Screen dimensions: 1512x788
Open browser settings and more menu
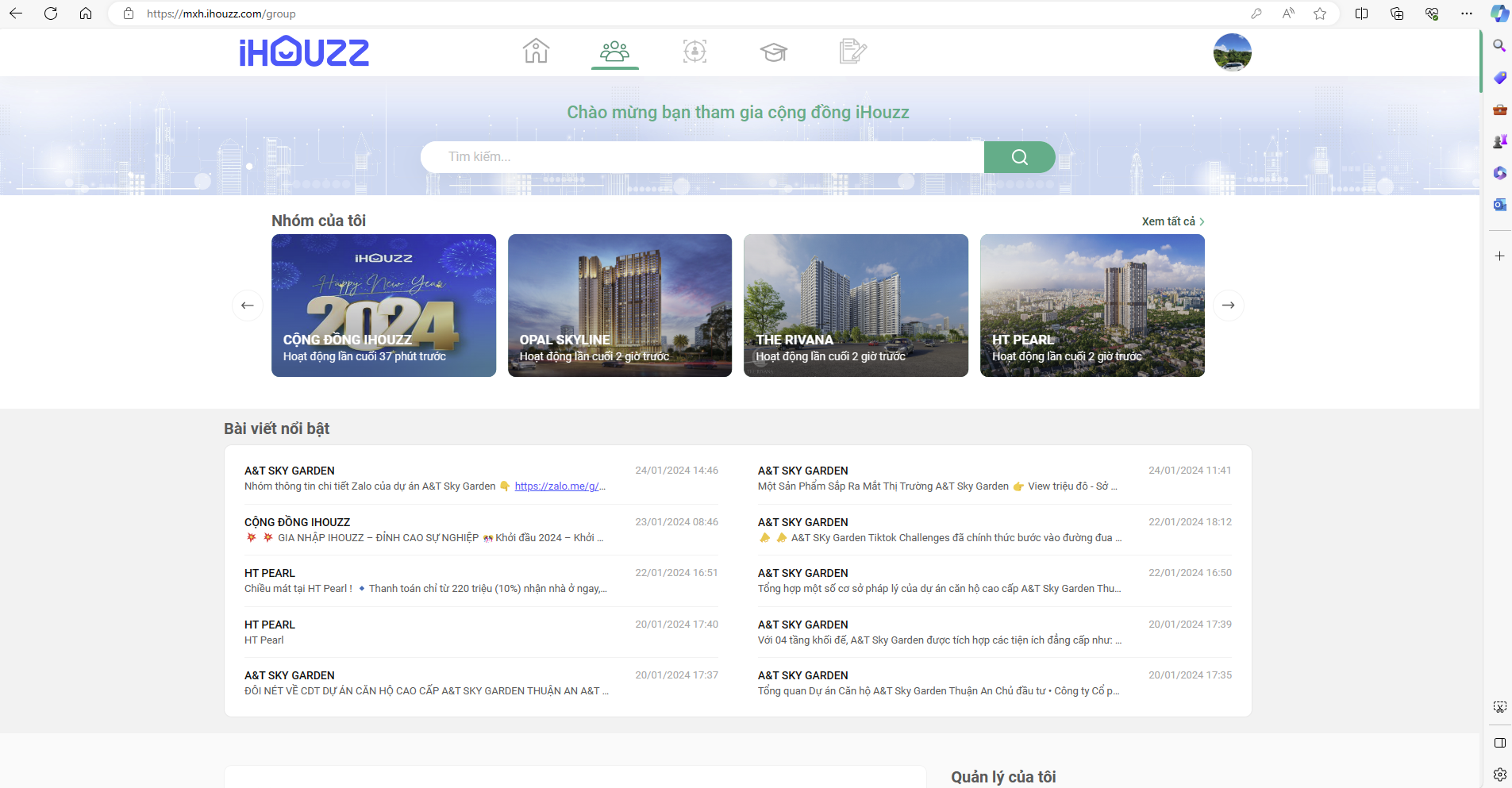click(1467, 13)
